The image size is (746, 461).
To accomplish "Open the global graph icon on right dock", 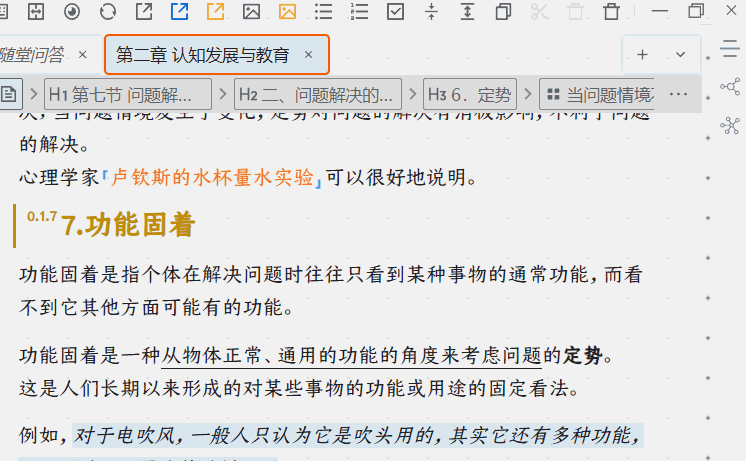I will click(x=730, y=126).
